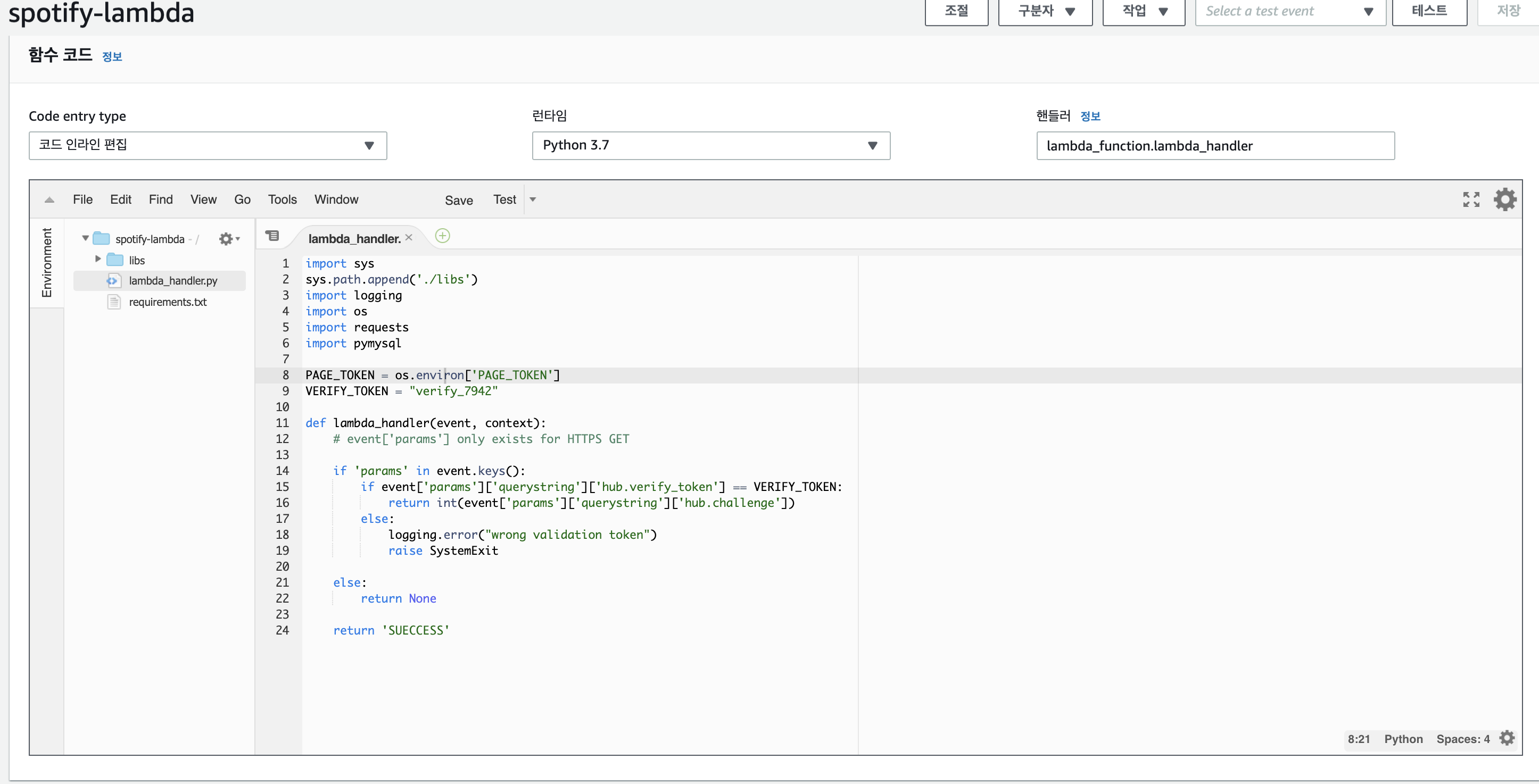Collapse the spotify-lambda root folder
This screenshot has height=784, width=1539.
tap(86, 238)
